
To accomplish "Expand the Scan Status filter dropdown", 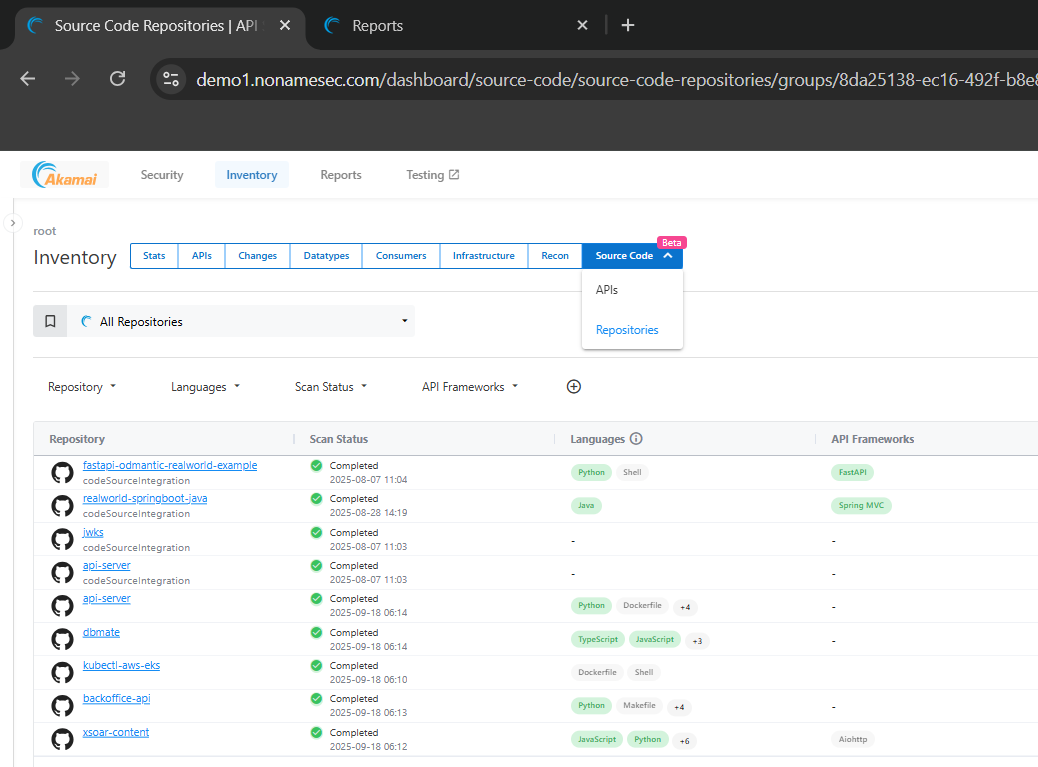I will click(x=331, y=387).
